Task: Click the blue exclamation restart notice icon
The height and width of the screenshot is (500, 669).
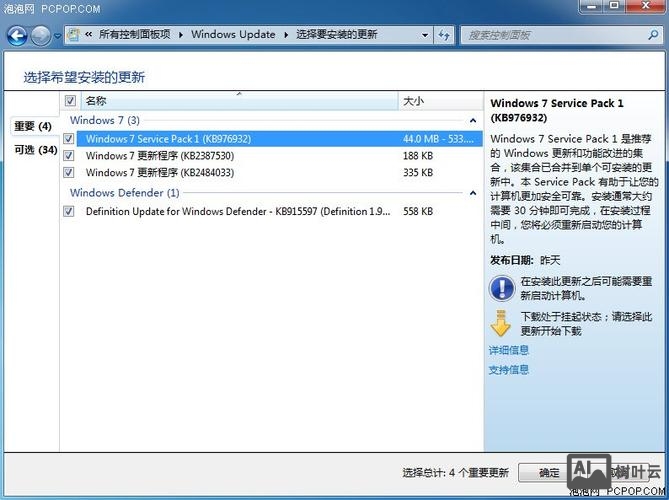Action: 502,288
